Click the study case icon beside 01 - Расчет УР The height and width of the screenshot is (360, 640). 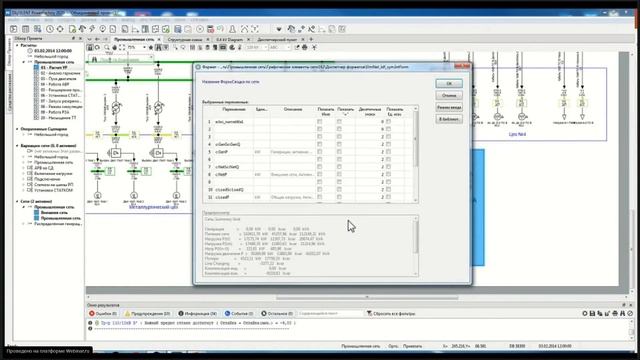point(36,67)
